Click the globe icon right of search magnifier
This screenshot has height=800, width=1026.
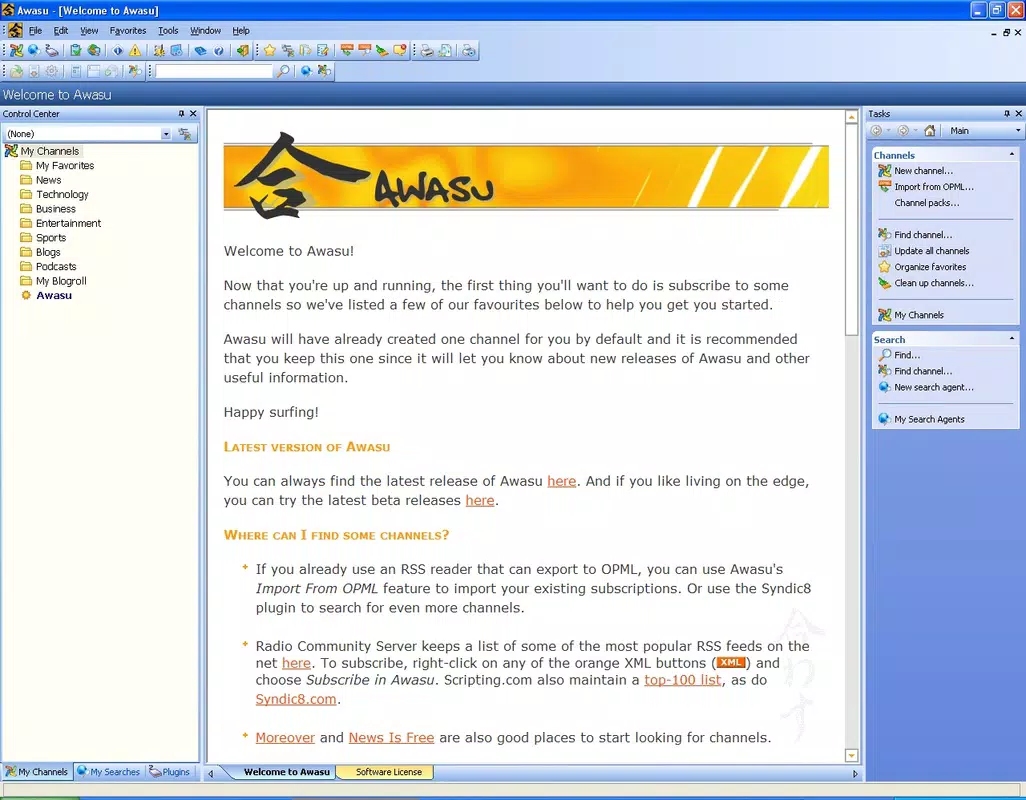tap(306, 71)
